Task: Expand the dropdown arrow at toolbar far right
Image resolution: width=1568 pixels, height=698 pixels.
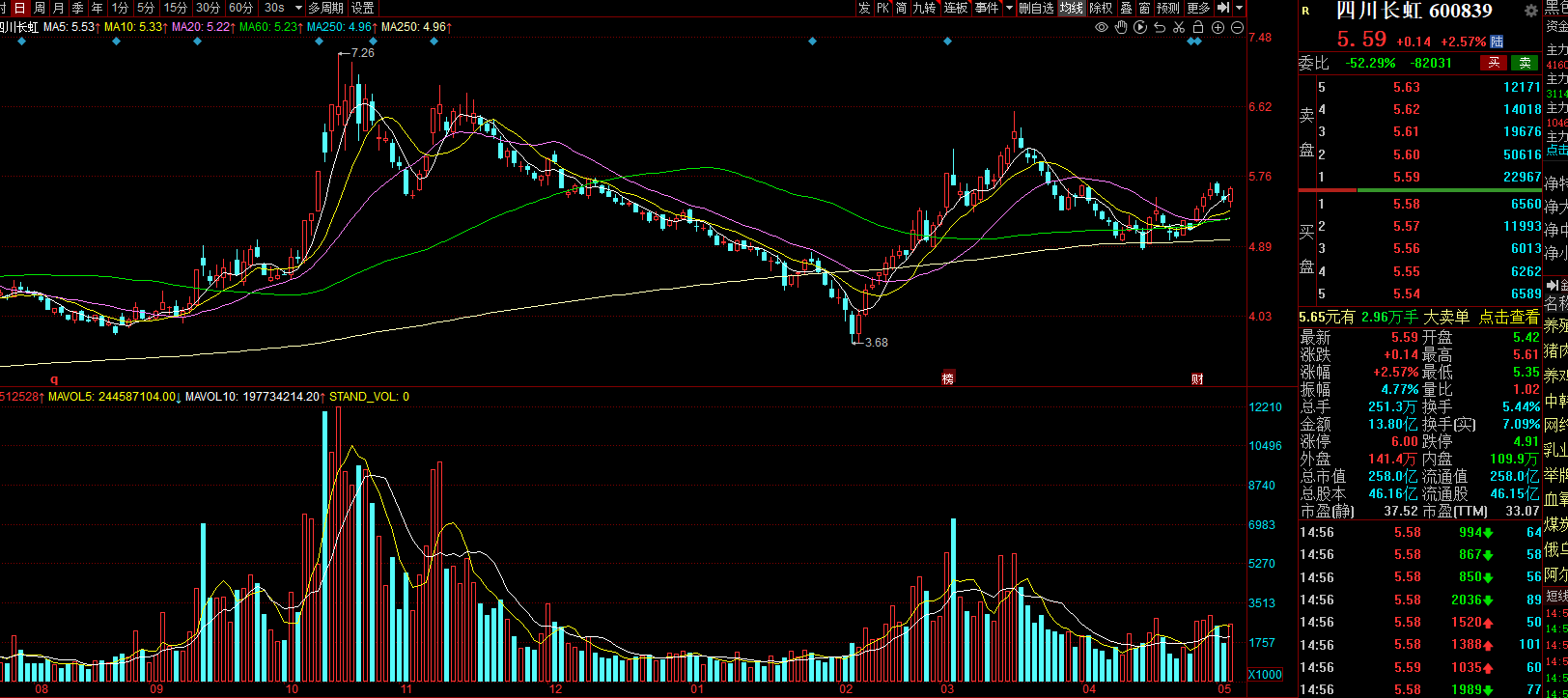Action: (1239, 8)
